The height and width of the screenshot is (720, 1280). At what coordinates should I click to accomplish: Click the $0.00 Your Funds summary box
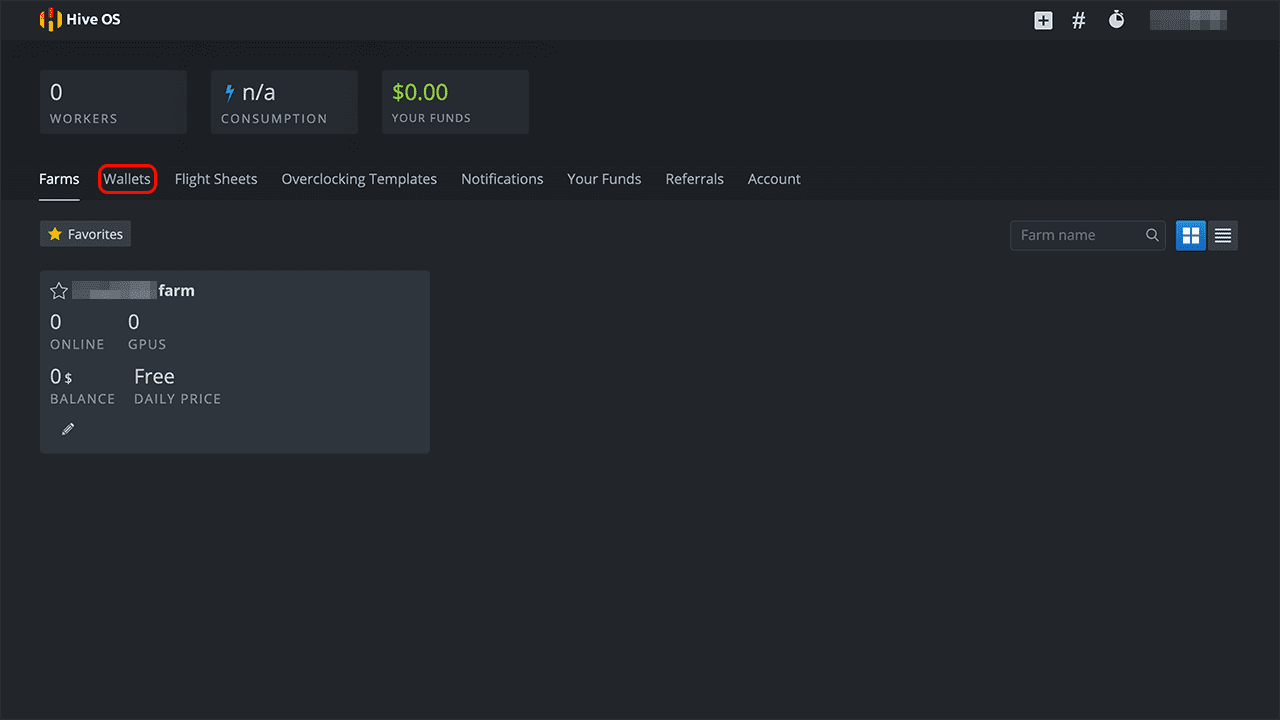[x=455, y=102]
